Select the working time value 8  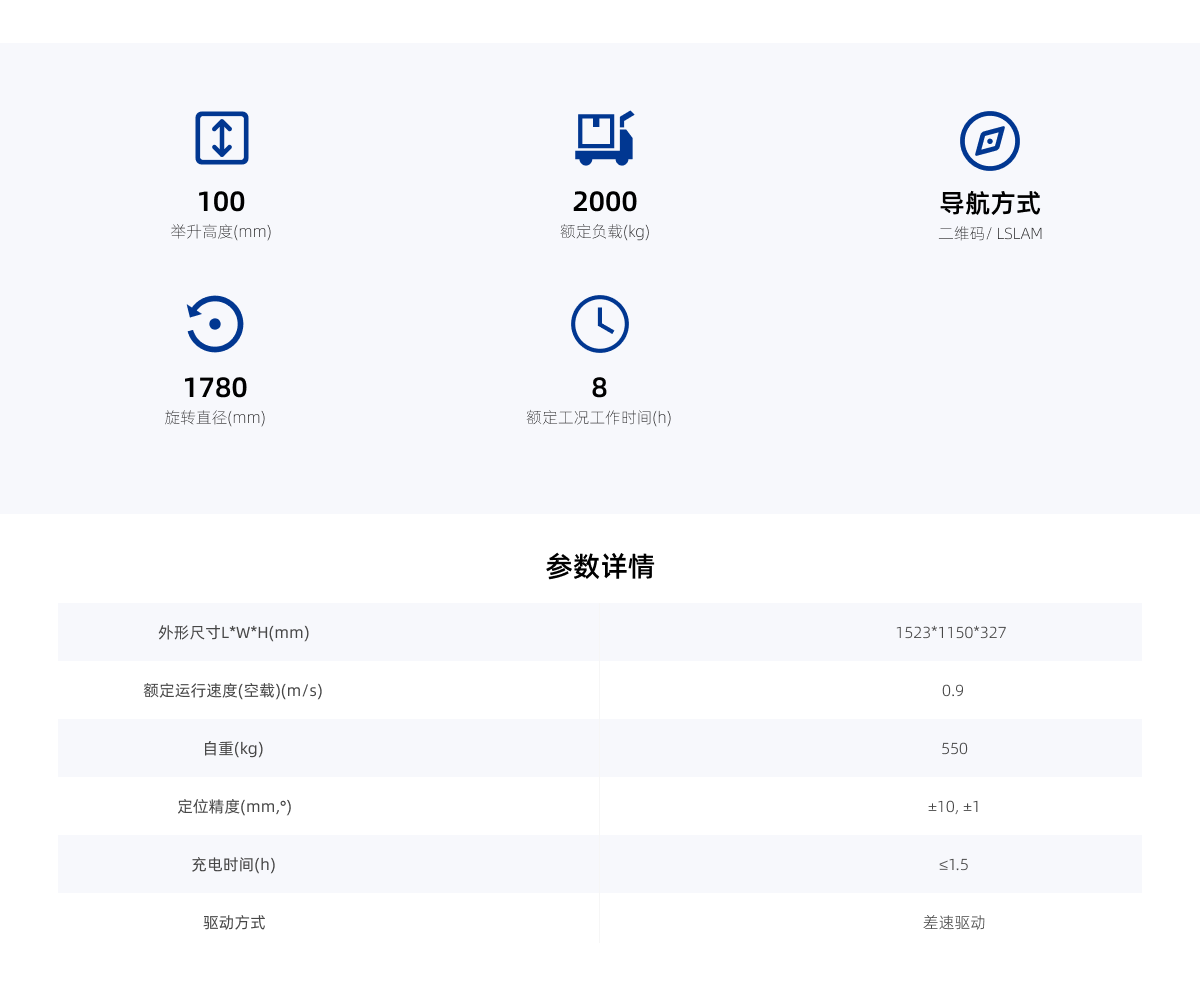[x=599, y=388]
